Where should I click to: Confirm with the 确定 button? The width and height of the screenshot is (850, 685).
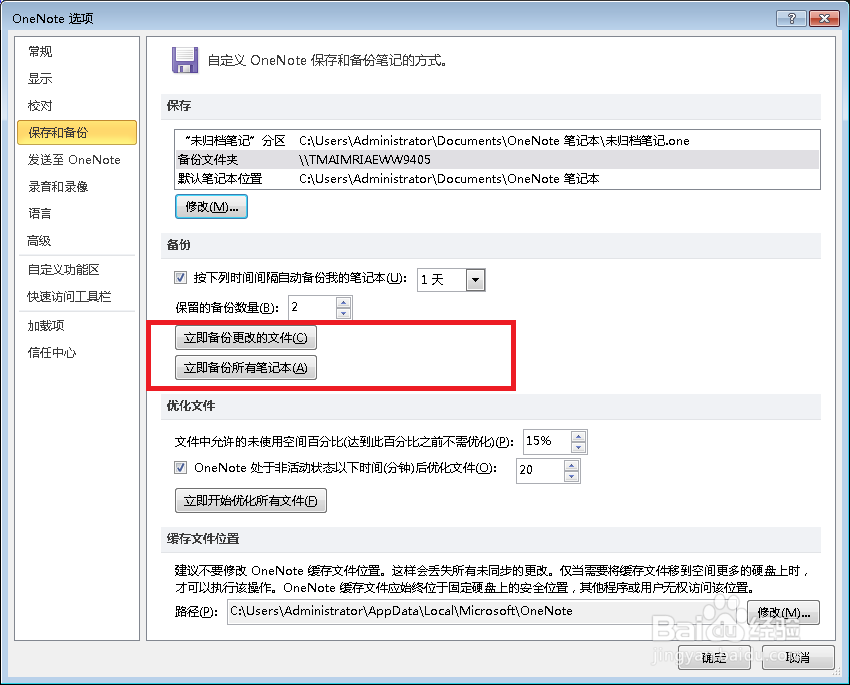coord(714,657)
